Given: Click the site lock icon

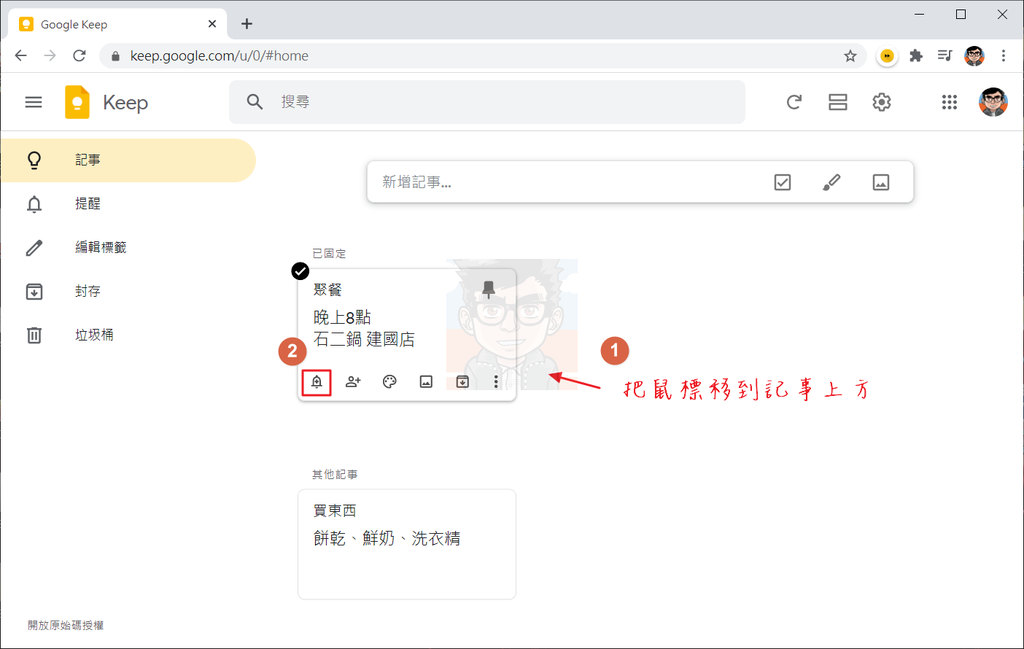Looking at the screenshot, I should coord(116,56).
